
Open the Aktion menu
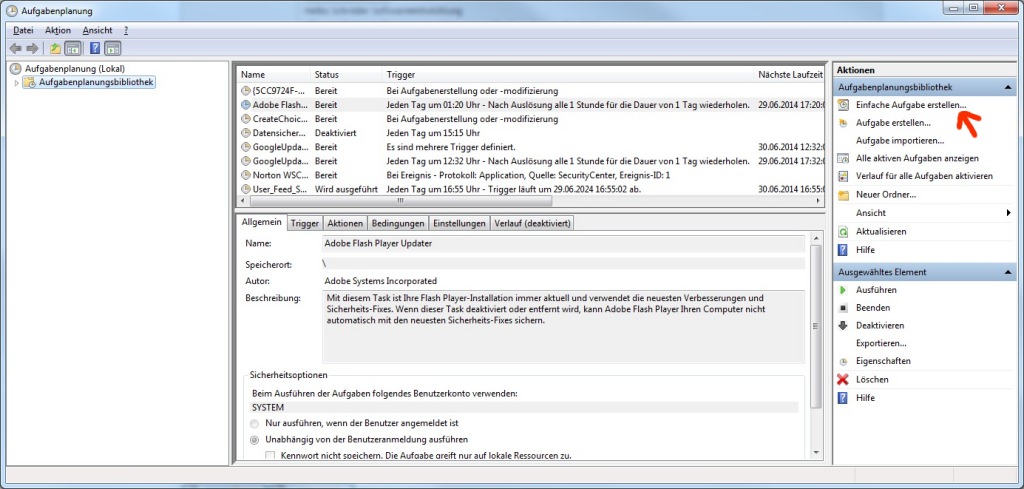pyautogui.click(x=58, y=31)
